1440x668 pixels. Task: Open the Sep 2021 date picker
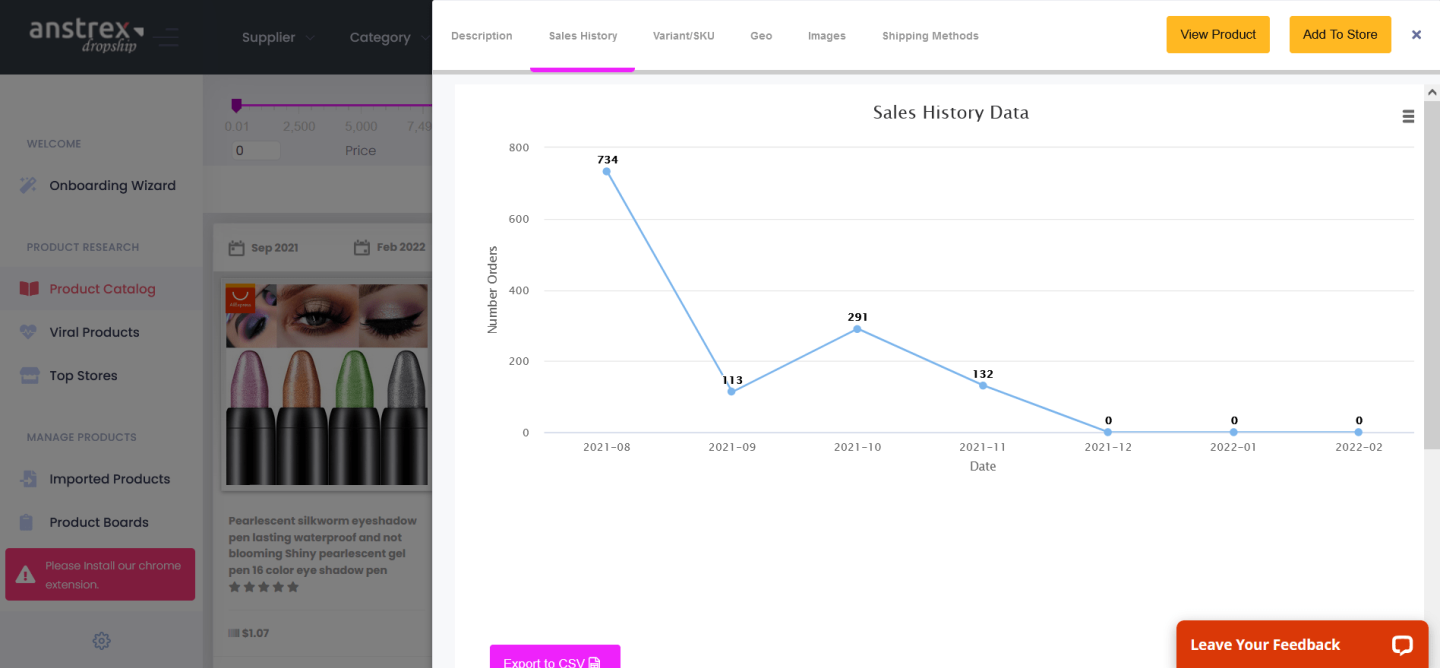tap(264, 247)
